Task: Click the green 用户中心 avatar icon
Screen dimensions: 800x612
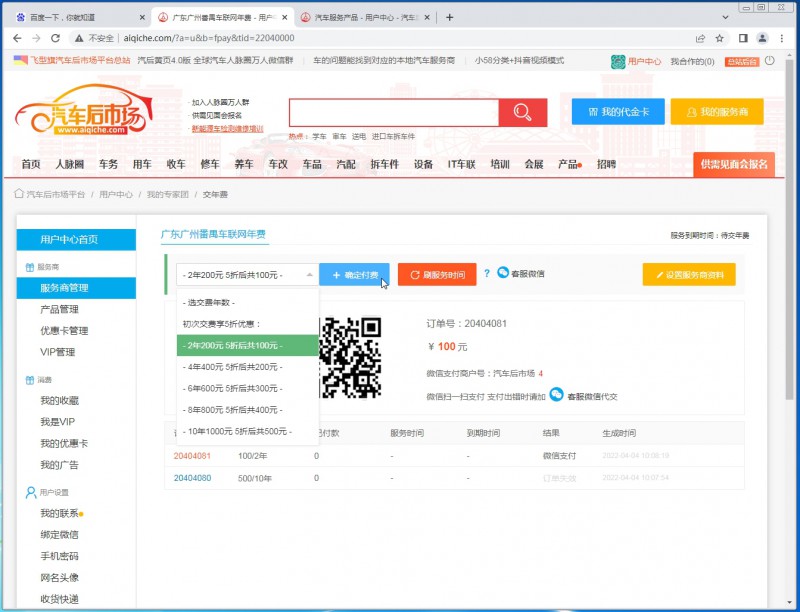Action: 618,62
